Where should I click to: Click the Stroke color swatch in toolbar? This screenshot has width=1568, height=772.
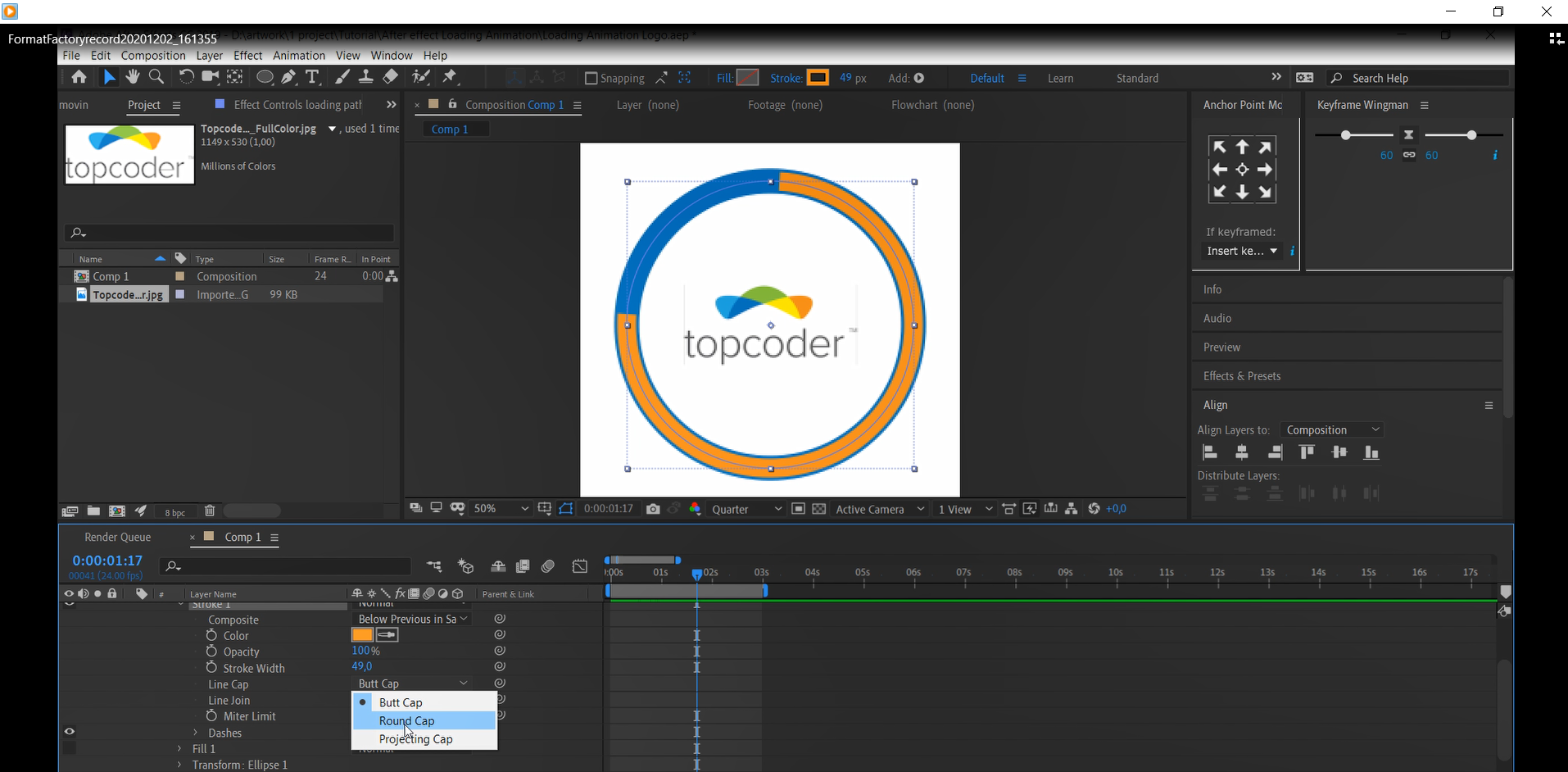point(818,78)
